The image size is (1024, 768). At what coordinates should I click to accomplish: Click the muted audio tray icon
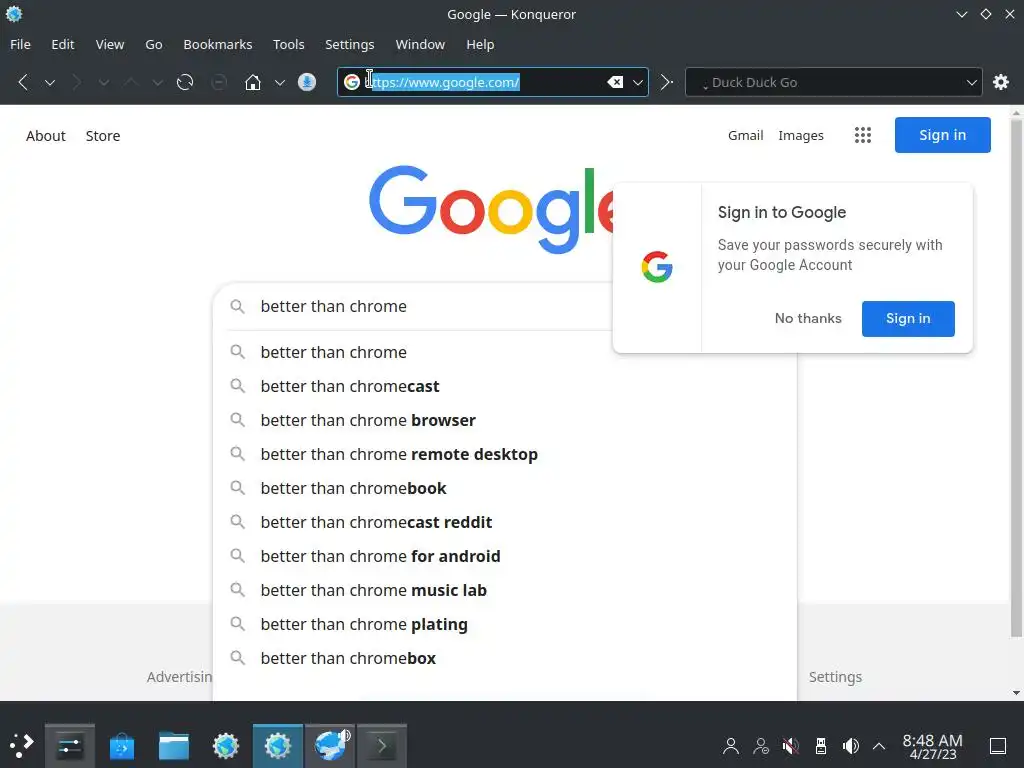791,746
